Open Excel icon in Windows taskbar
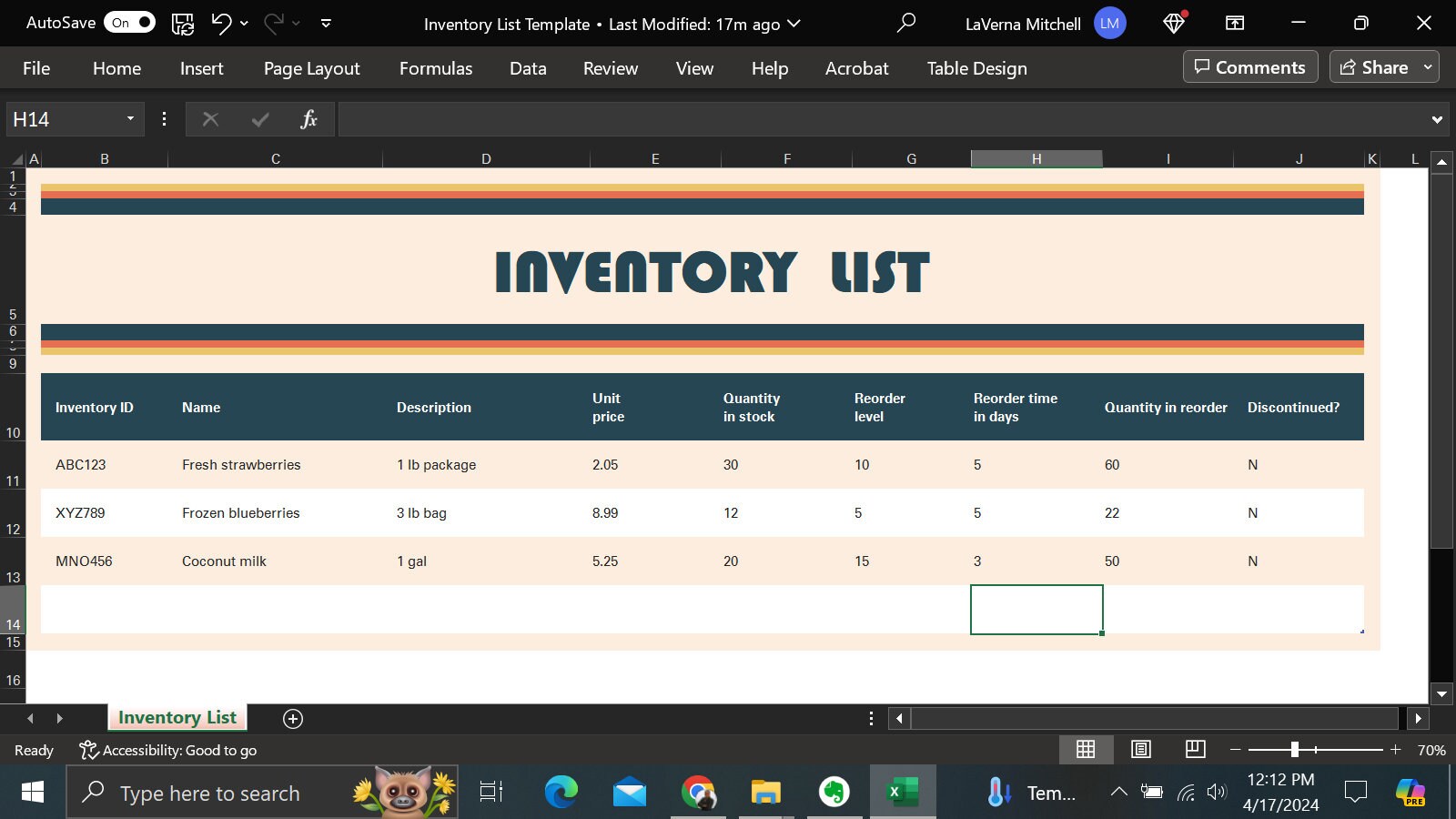The height and width of the screenshot is (819, 1456). [x=902, y=792]
